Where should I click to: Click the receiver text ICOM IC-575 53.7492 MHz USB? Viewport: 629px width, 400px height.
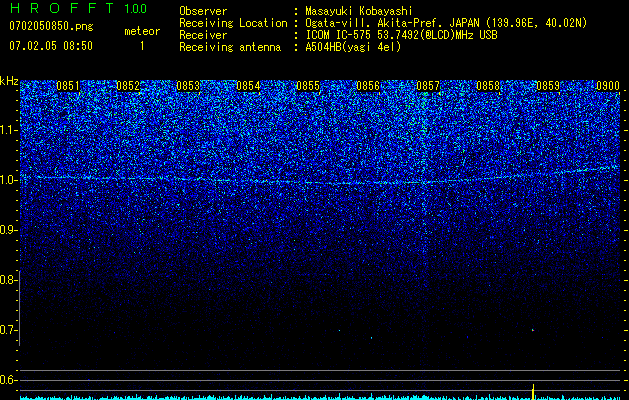(402, 35)
